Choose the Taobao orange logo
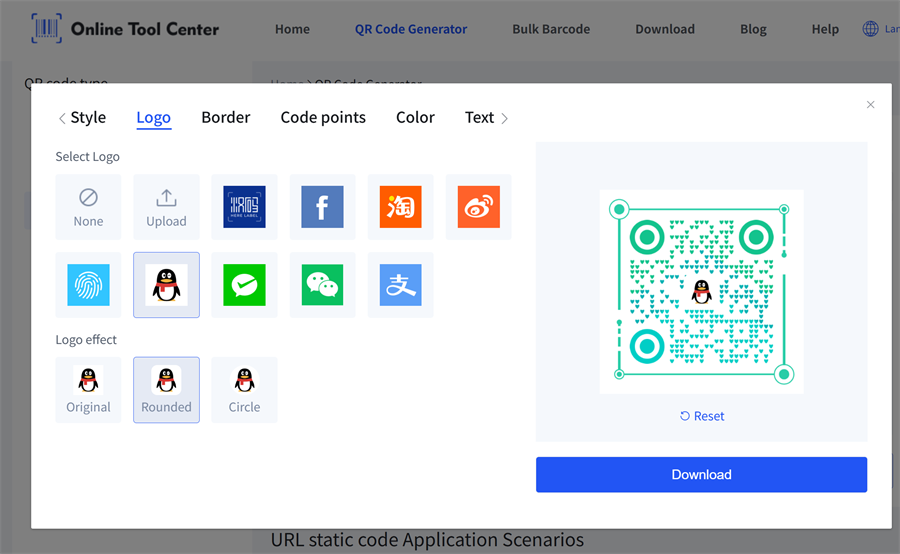Viewport: 900px width, 554px height. [400, 207]
